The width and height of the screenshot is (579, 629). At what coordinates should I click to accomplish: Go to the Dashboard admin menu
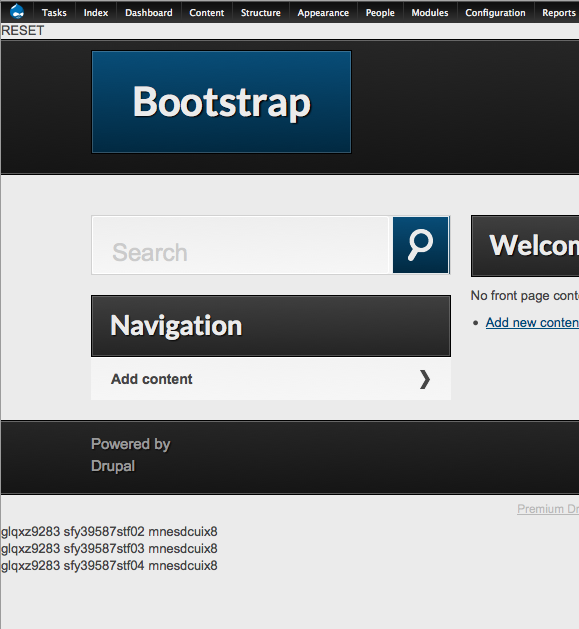(149, 13)
